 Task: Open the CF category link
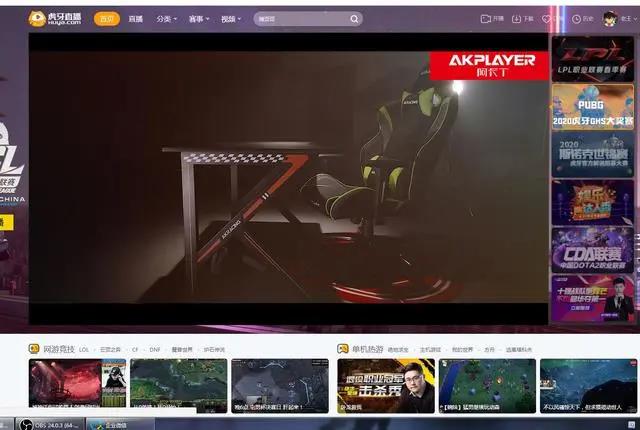135,350
